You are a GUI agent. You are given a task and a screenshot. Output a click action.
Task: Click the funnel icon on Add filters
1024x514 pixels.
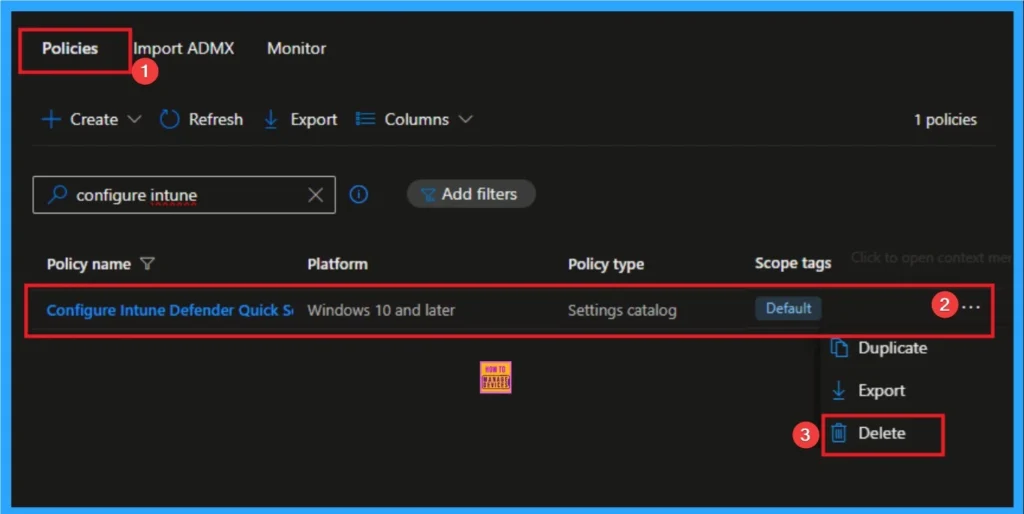pos(428,195)
